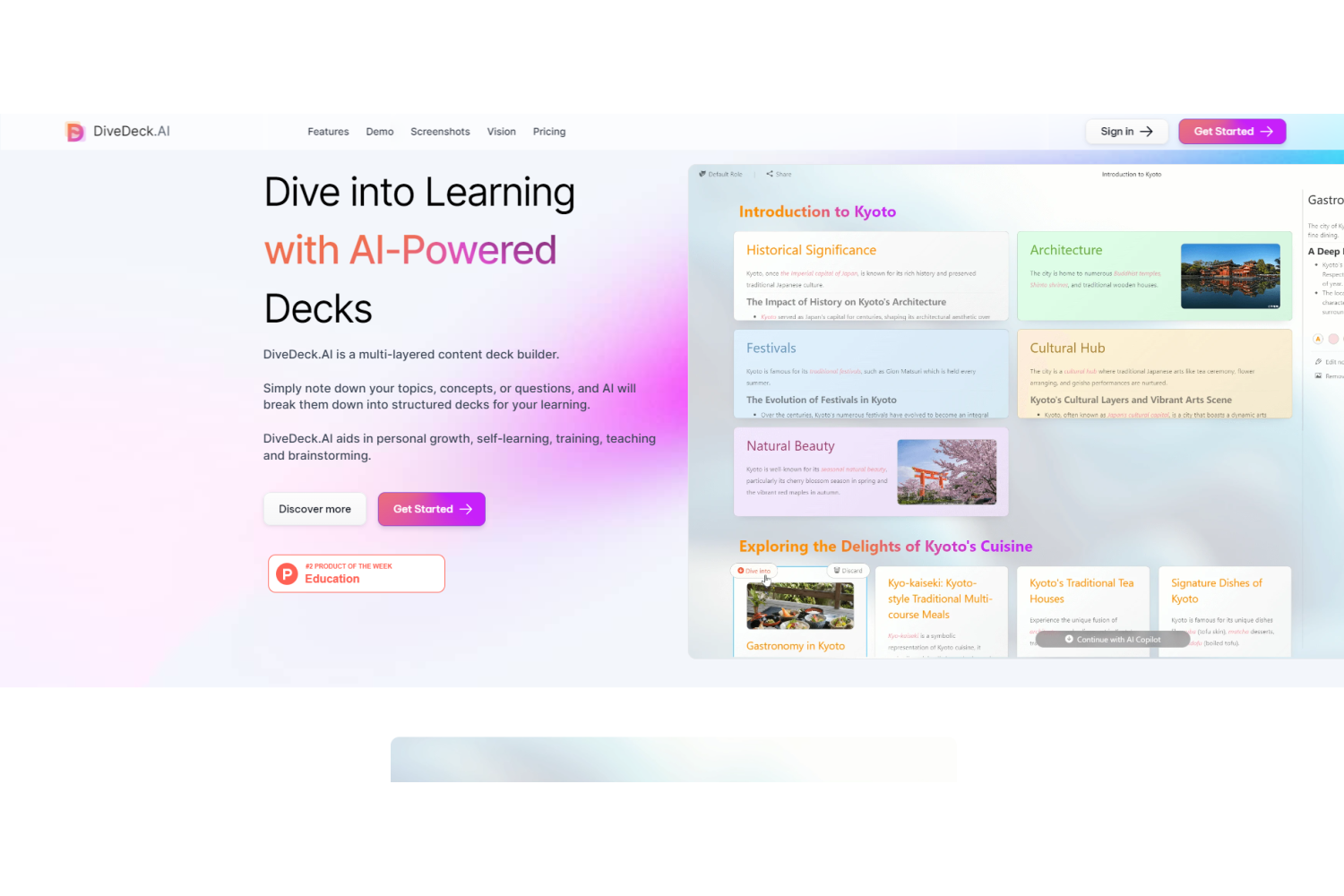1344x896 pixels.
Task: Open Signature Dishes of Kyoto card
Action: tap(1225, 612)
